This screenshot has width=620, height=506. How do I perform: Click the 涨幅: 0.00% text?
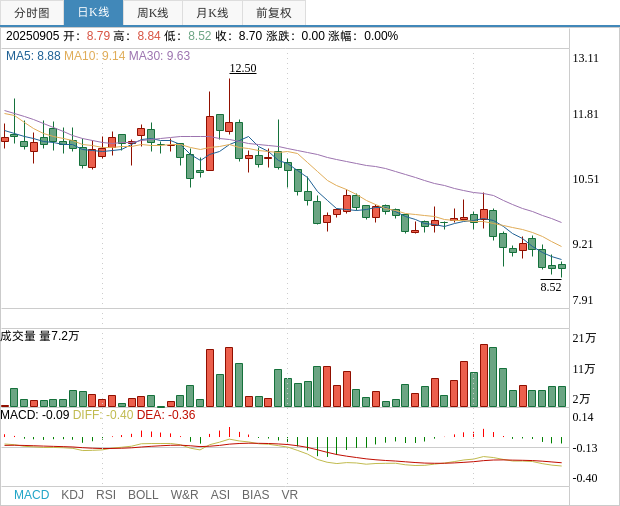363,36
